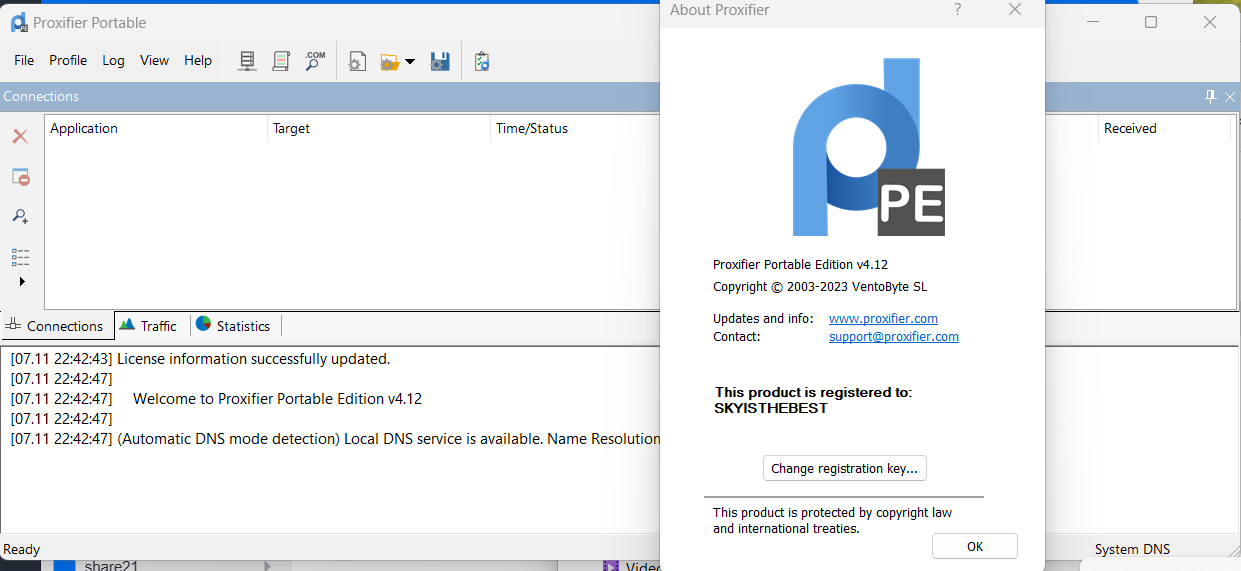Open Name Resolution (.COM) settings icon
The width and height of the screenshot is (1241, 571).
click(x=315, y=61)
